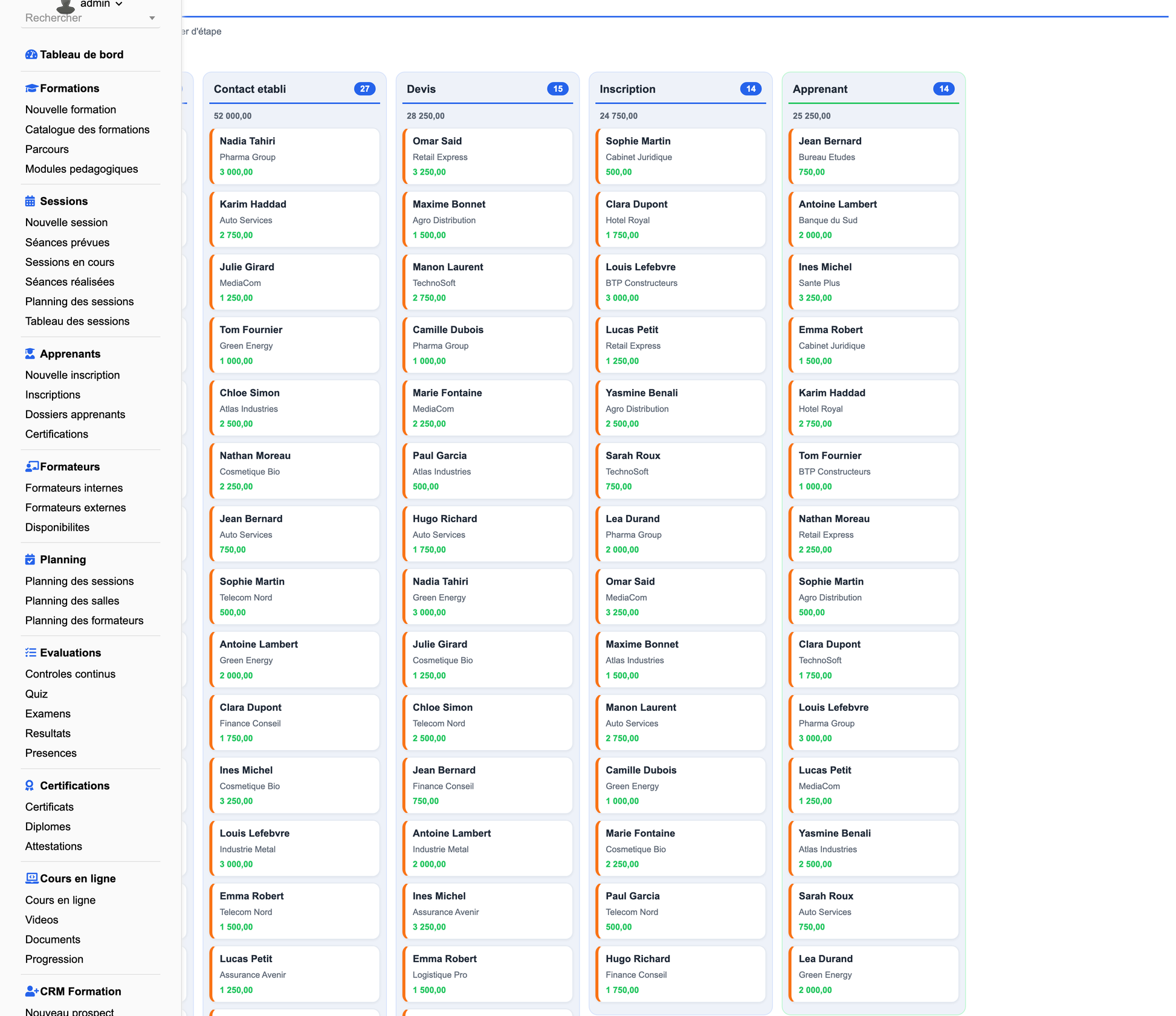1176x1016 pixels.
Task: Click the admin user avatar icon
Action: (x=65, y=5)
